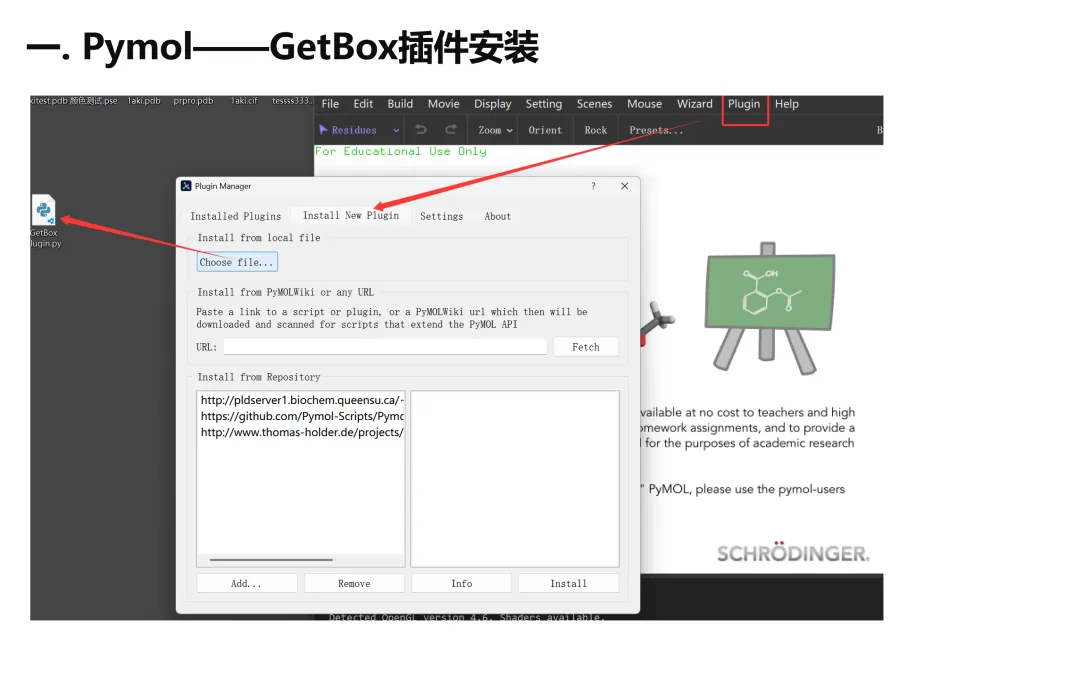Open the File menu in PyMOL
This screenshot has width=1080, height=676.
[330, 104]
